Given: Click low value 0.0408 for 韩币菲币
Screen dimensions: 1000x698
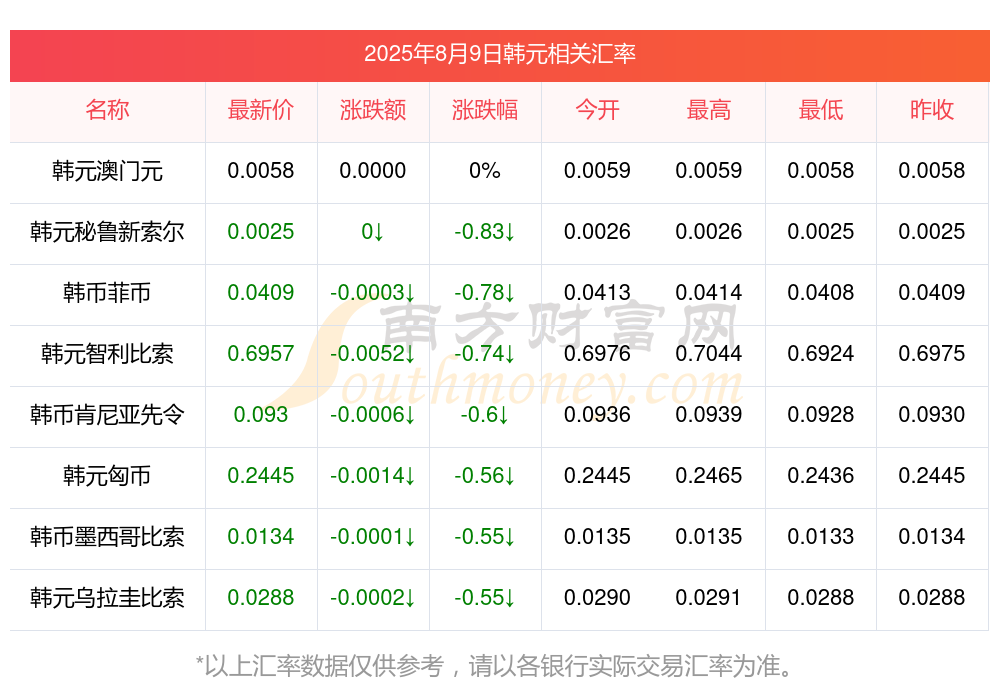Looking at the screenshot, I should [821, 292].
